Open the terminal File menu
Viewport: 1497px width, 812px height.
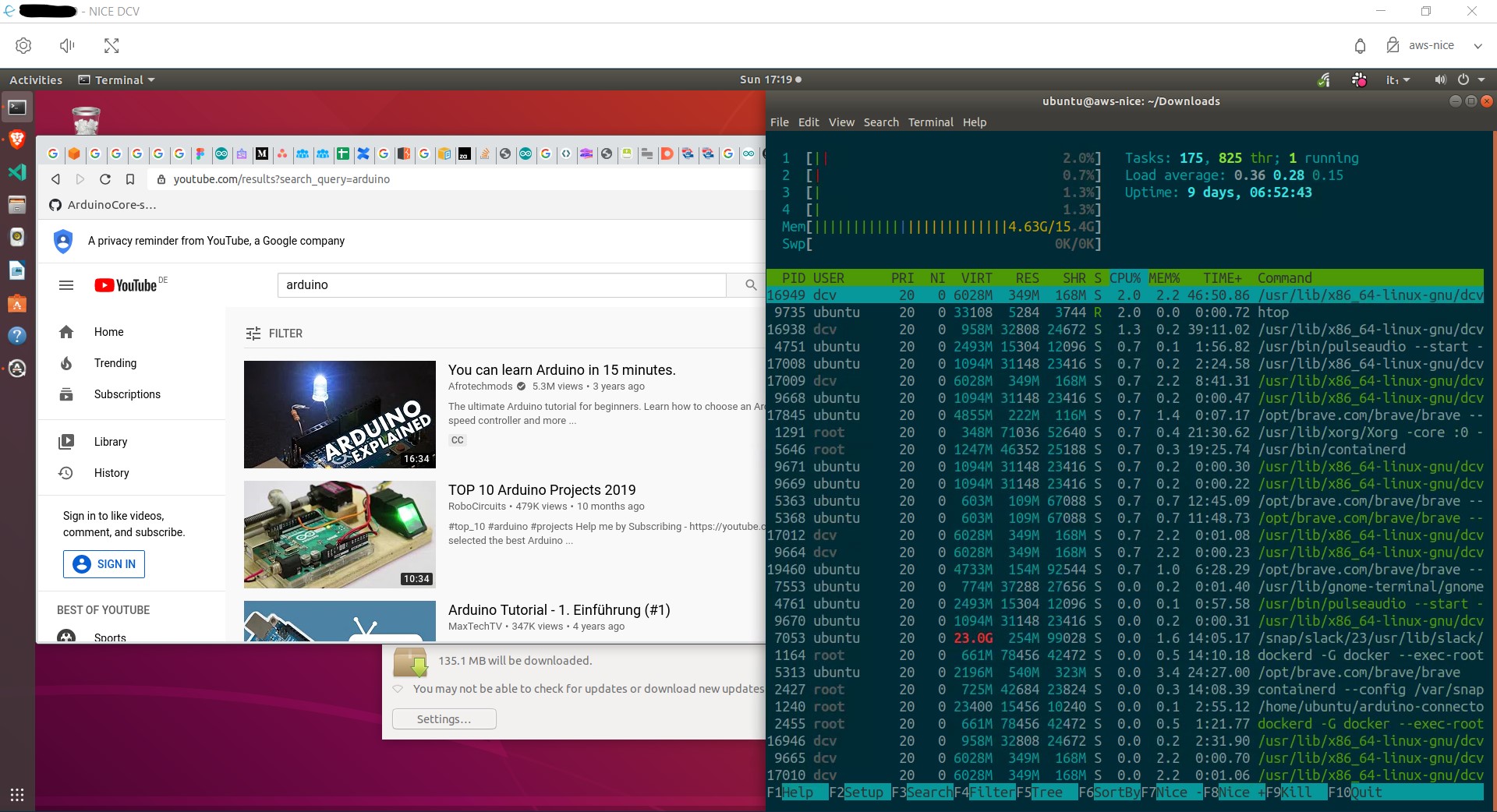tap(780, 122)
